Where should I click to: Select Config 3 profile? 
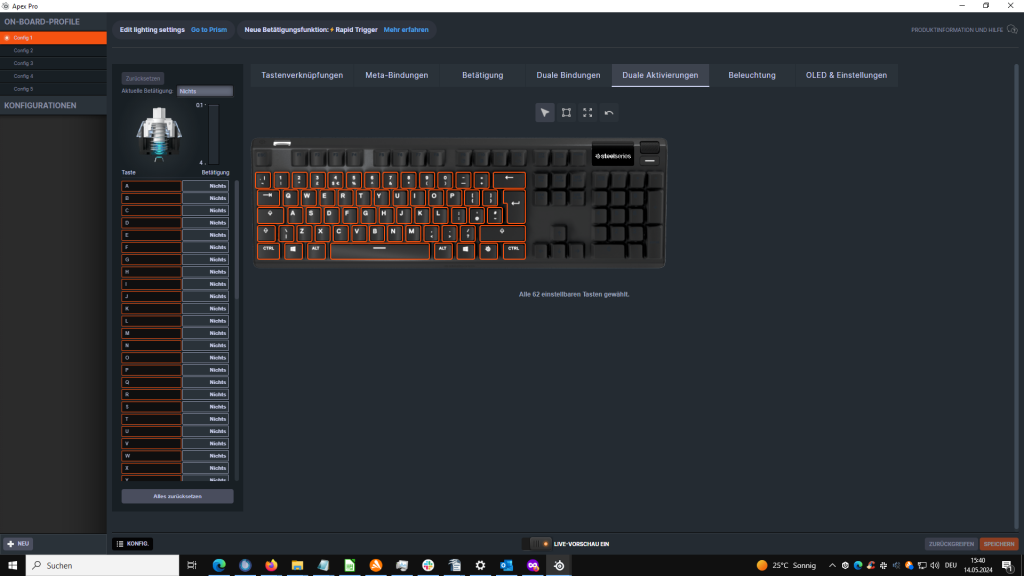tap(54, 63)
